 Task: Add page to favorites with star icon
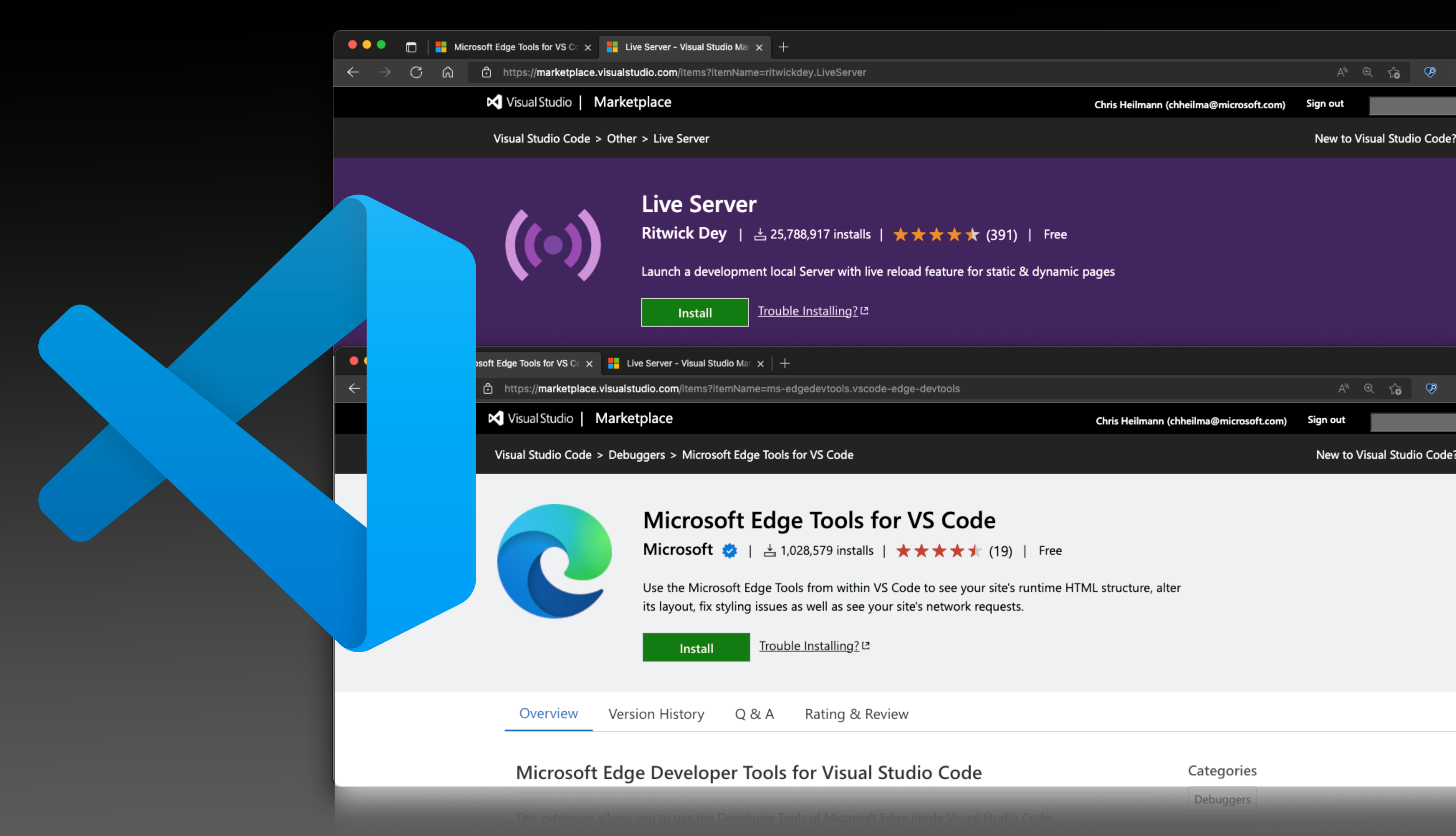(1394, 72)
